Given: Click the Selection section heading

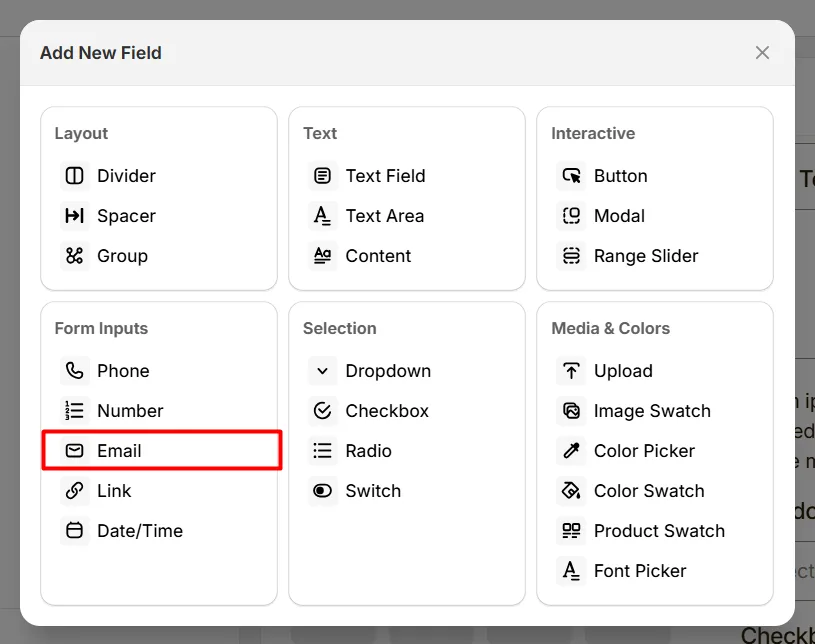Looking at the screenshot, I should point(339,328).
